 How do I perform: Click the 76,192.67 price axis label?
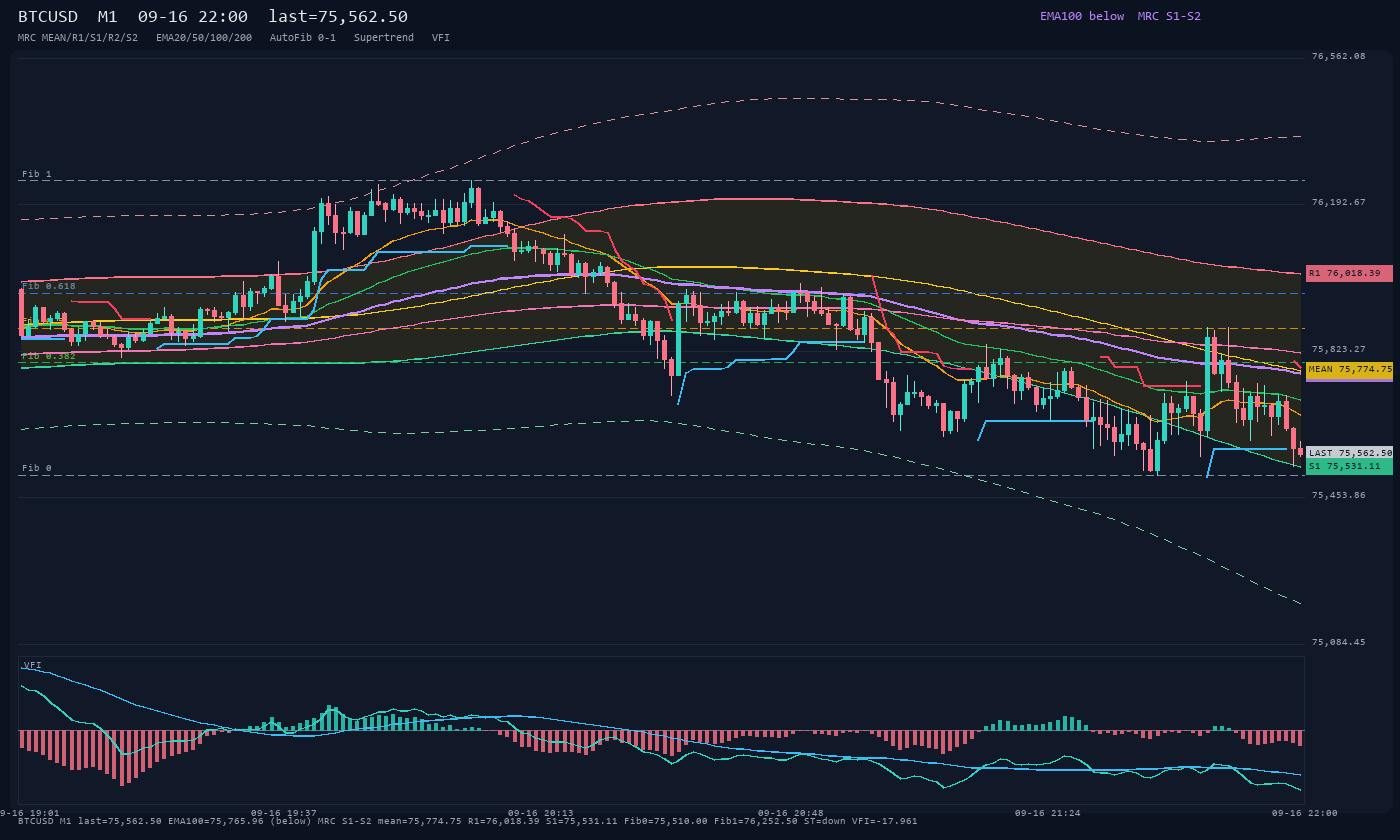1338,202
